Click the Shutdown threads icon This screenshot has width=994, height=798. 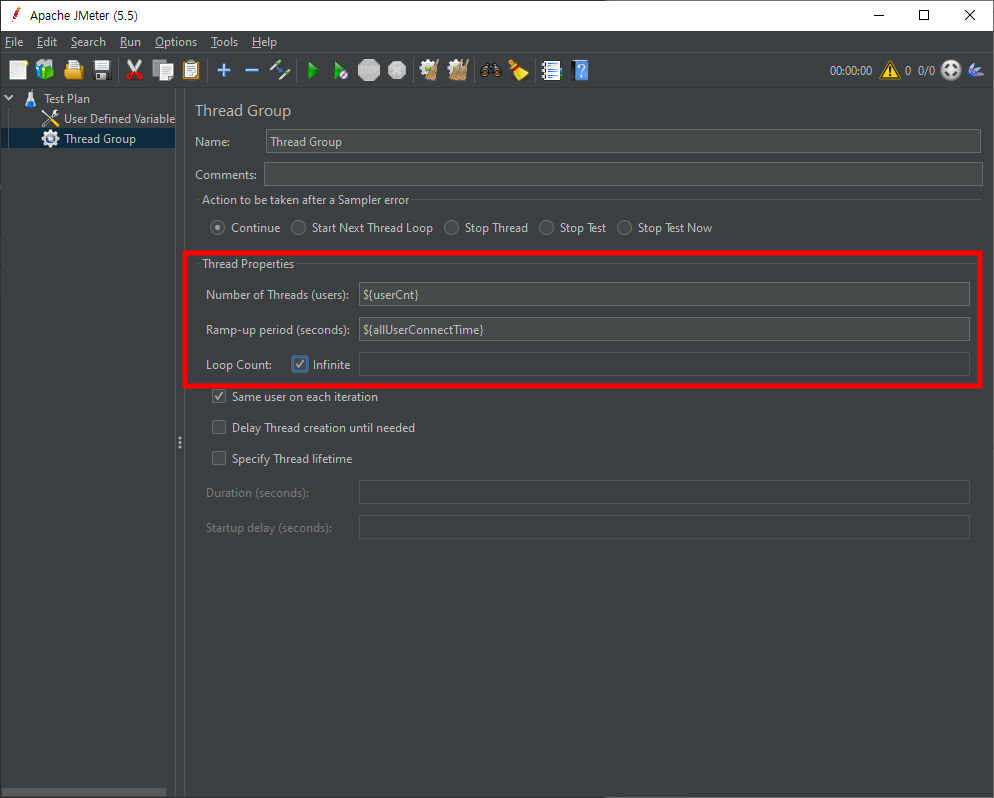click(x=397, y=70)
